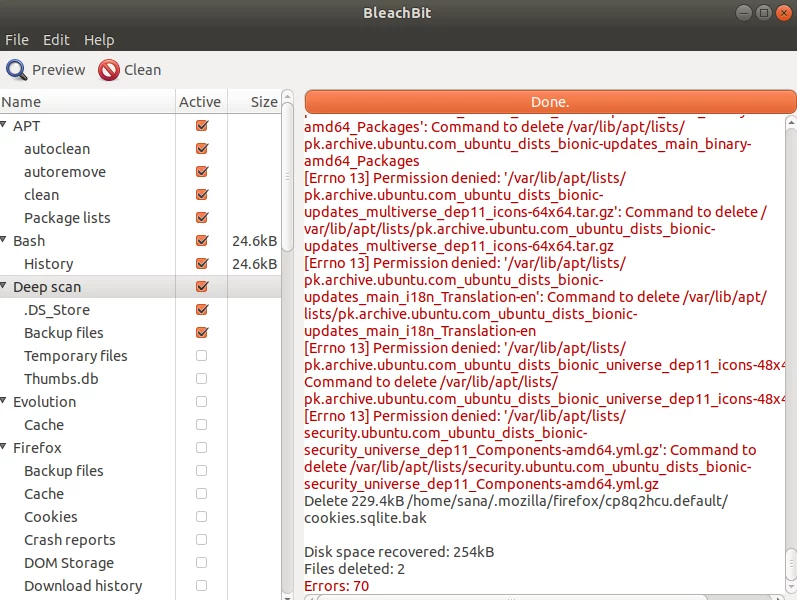Enable the Temporary files checkbox
Image resolution: width=797 pixels, height=600 pixels.
(202, 355)
